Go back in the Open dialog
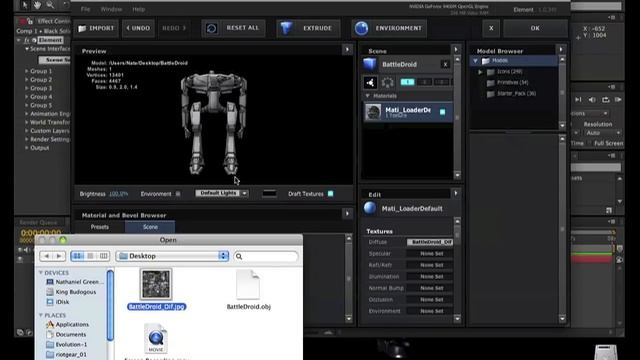Viewport: 640px width, 360px height. pos(46,256)
